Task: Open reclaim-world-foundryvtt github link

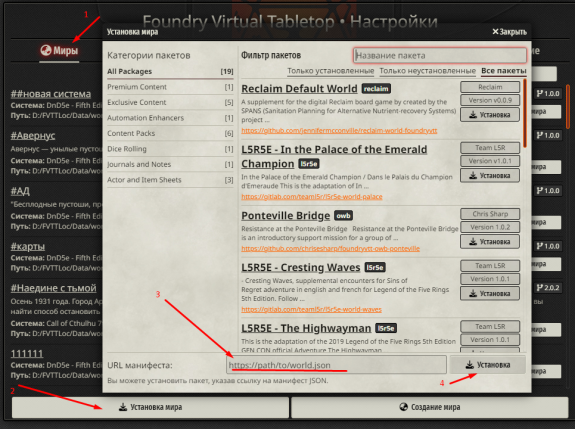Action: click(x=339, y=131)
